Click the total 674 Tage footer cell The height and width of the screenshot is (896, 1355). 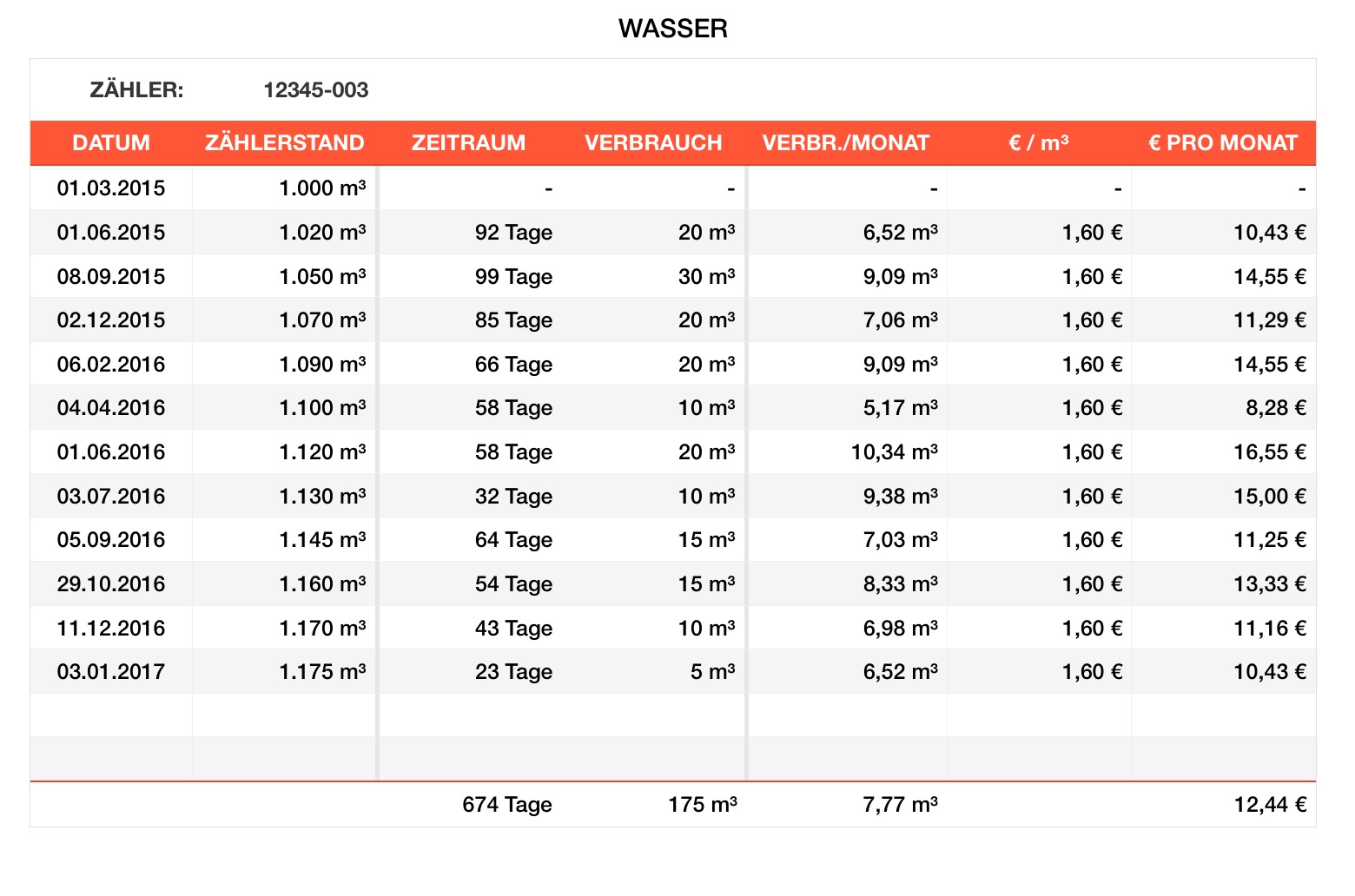[x=507, y=805]
